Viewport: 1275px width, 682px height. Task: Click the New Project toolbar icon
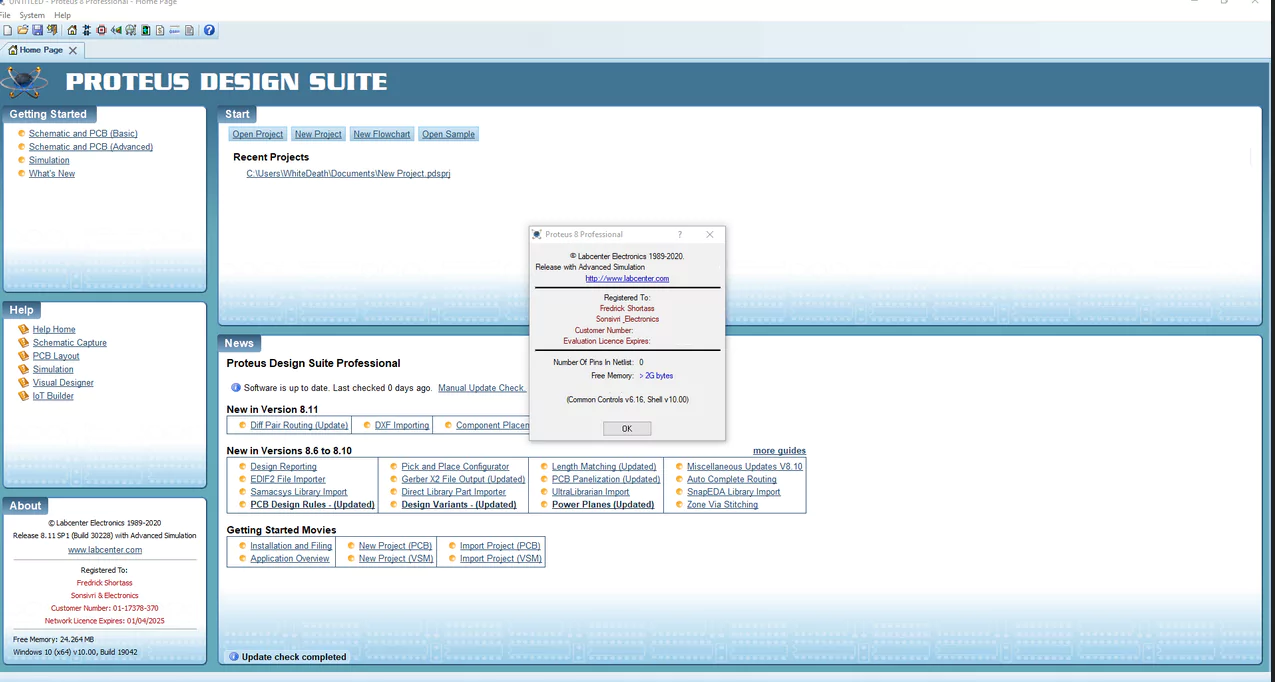click(x=8, y=30)
